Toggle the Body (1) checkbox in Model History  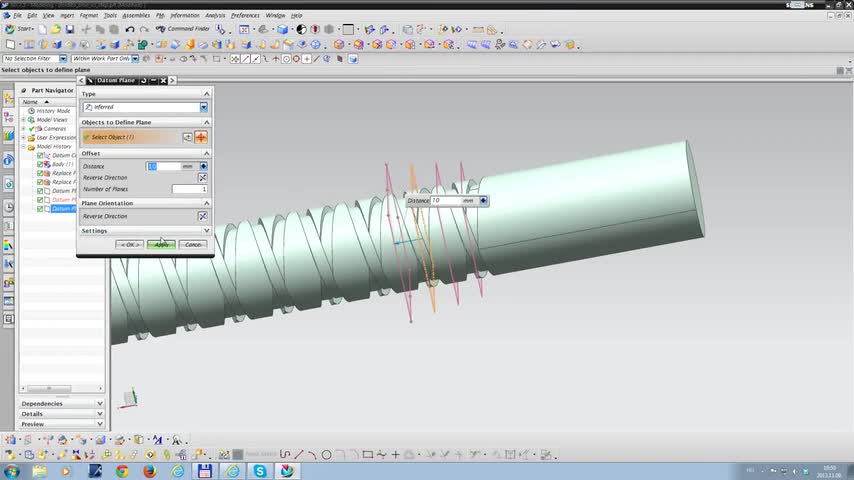click(x=40, y=164)
